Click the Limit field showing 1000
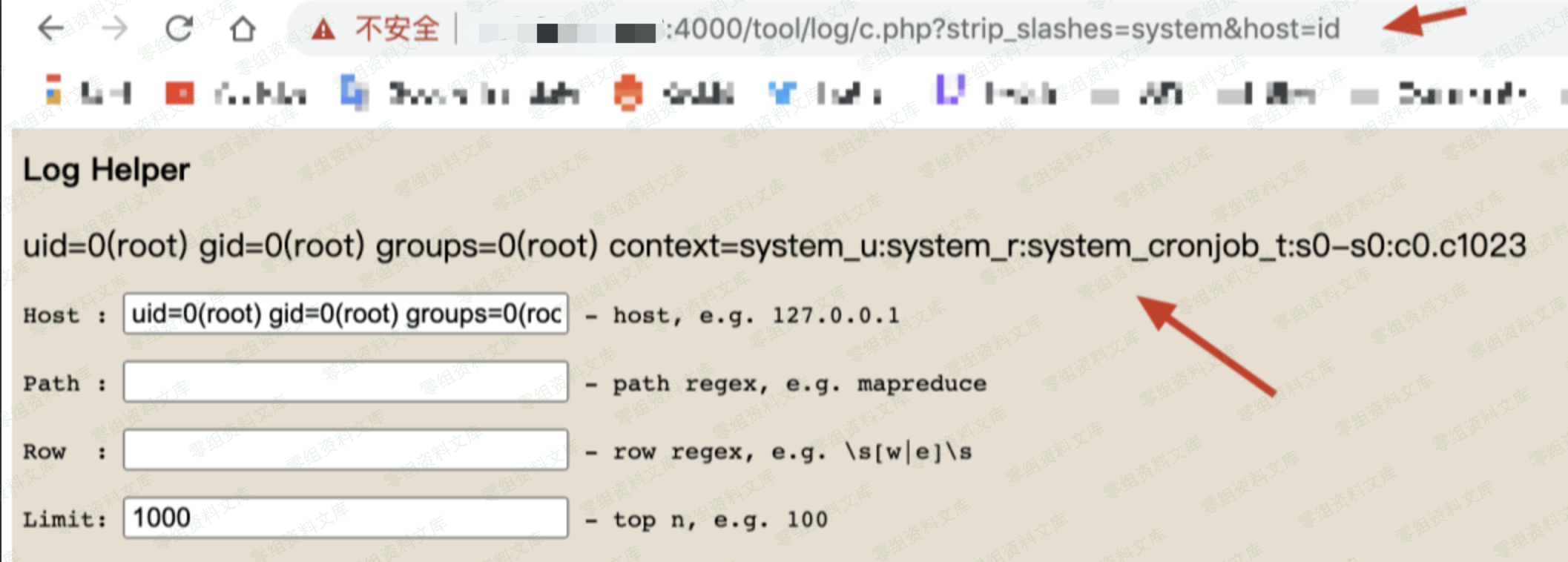This screenshot has width=1568, height=562. click(346, 518)
